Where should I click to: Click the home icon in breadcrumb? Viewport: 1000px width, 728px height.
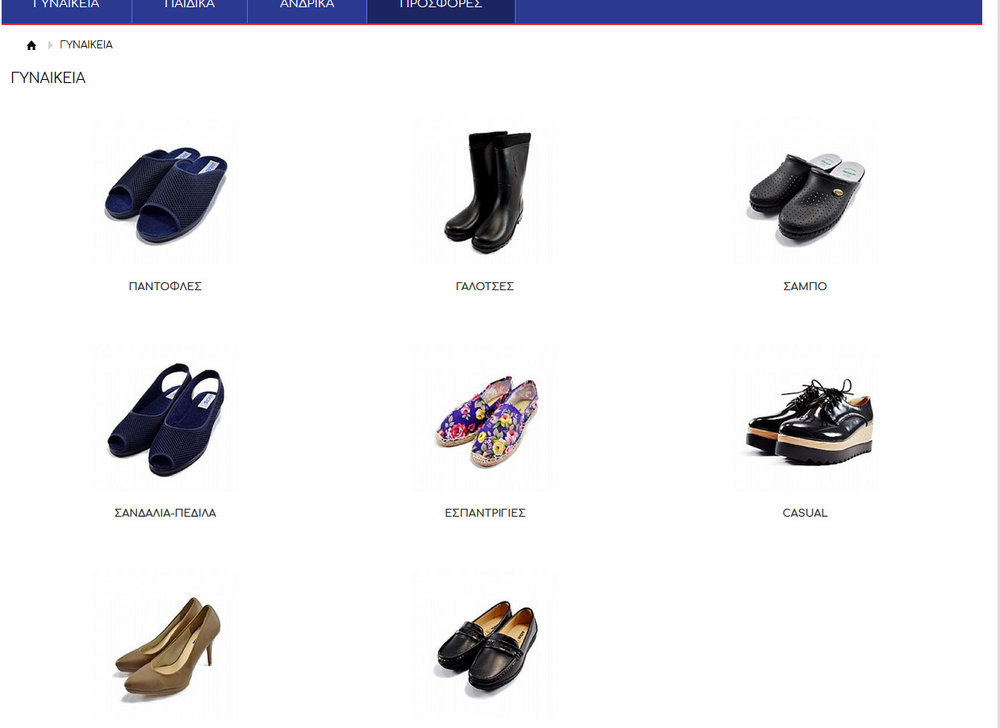coord(31,45)
